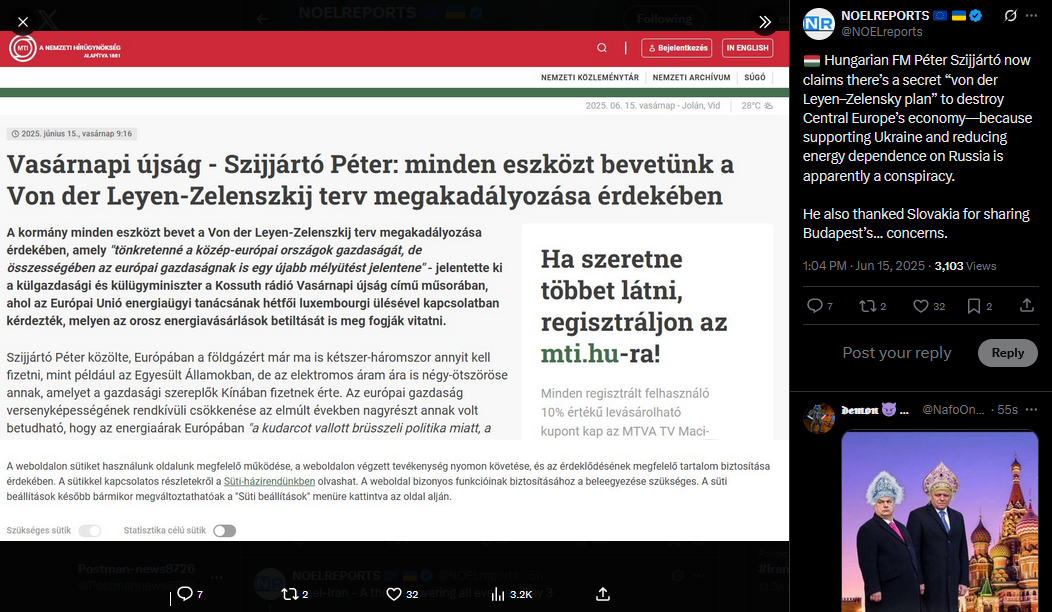Screen dimensions: 1052x612
Task: Open the 3,103 Views link
Action: click(x=965, y=266)
